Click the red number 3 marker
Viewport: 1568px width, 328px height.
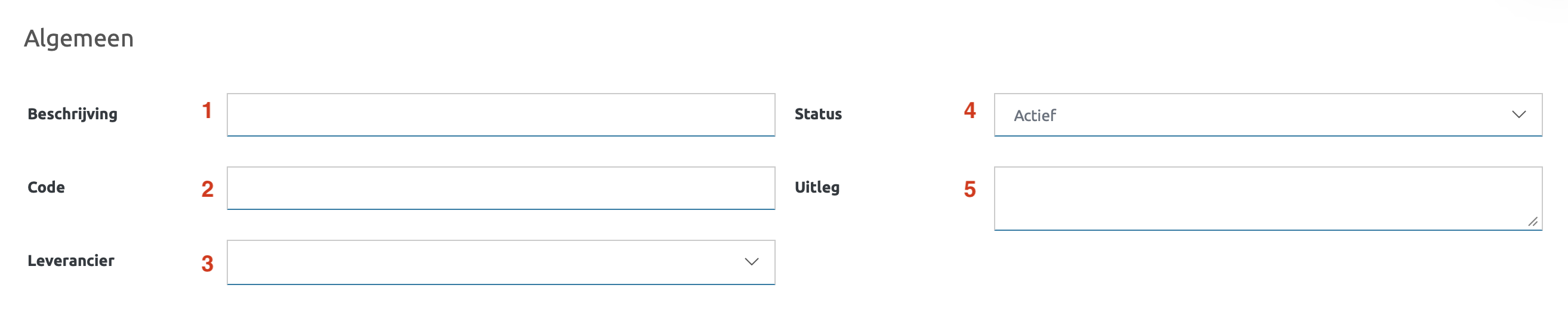(x=207, y=264)
